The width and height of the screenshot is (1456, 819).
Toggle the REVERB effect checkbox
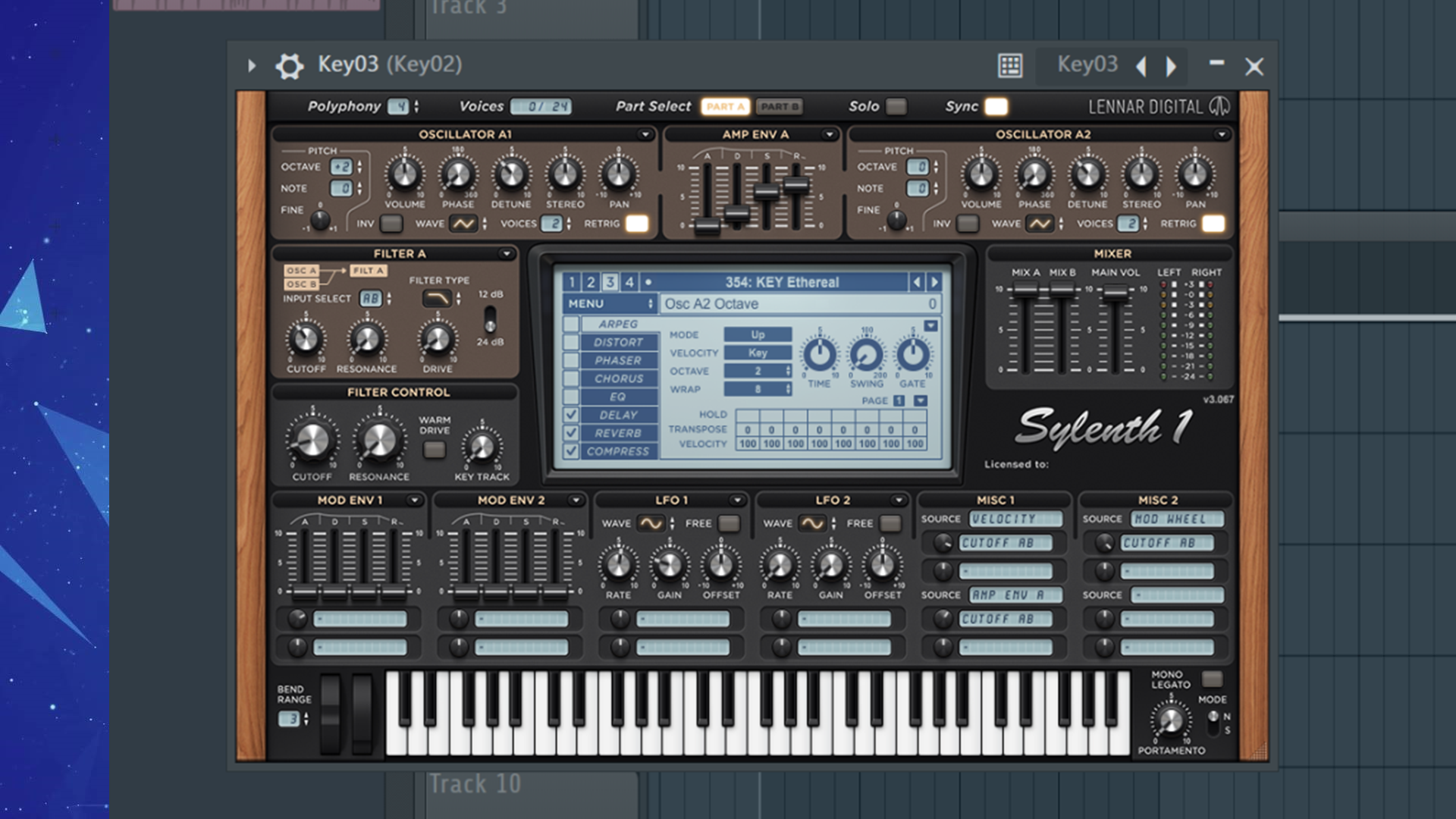click(x=570, y=432)
